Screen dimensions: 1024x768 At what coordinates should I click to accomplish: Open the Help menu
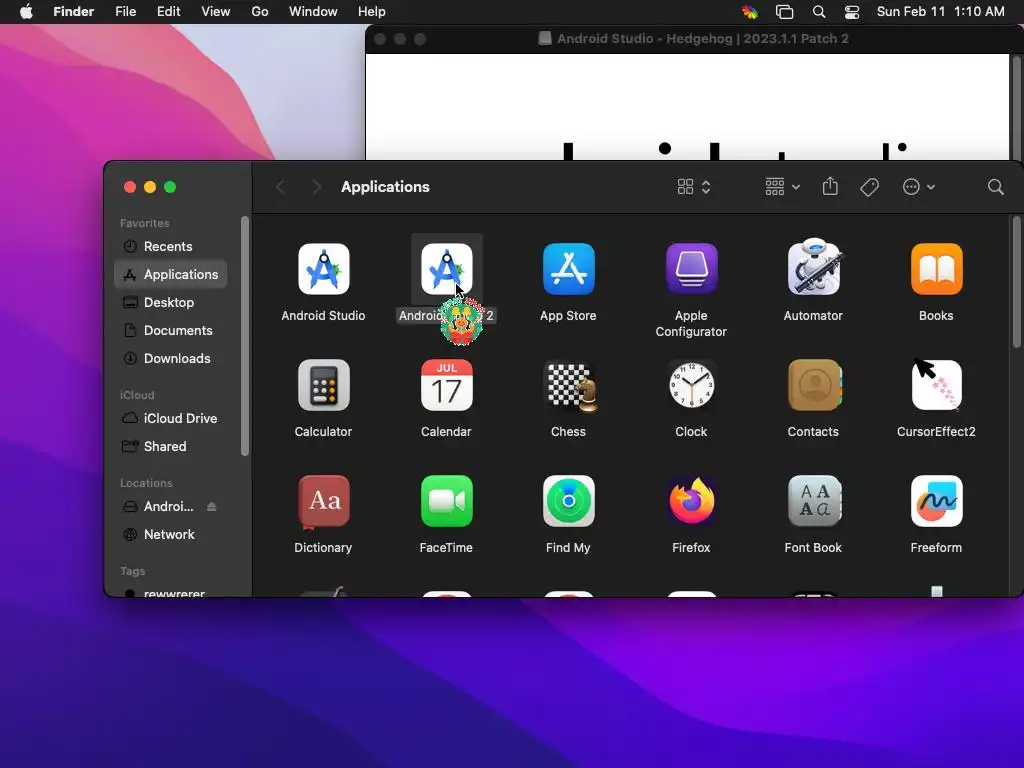(372, 12)
